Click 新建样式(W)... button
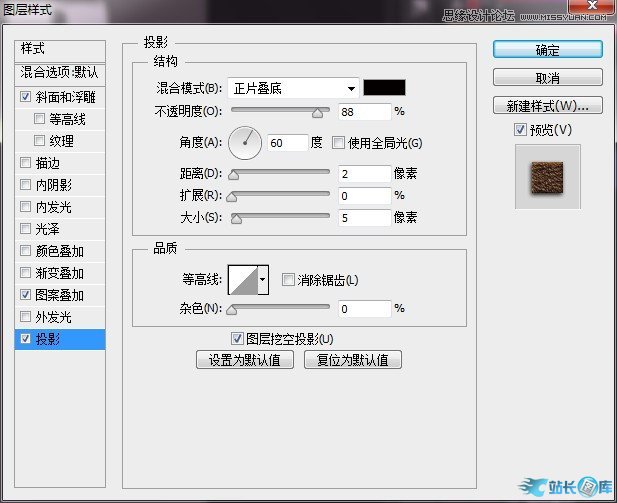The image size is (617, 503). (x=547, y=105)
